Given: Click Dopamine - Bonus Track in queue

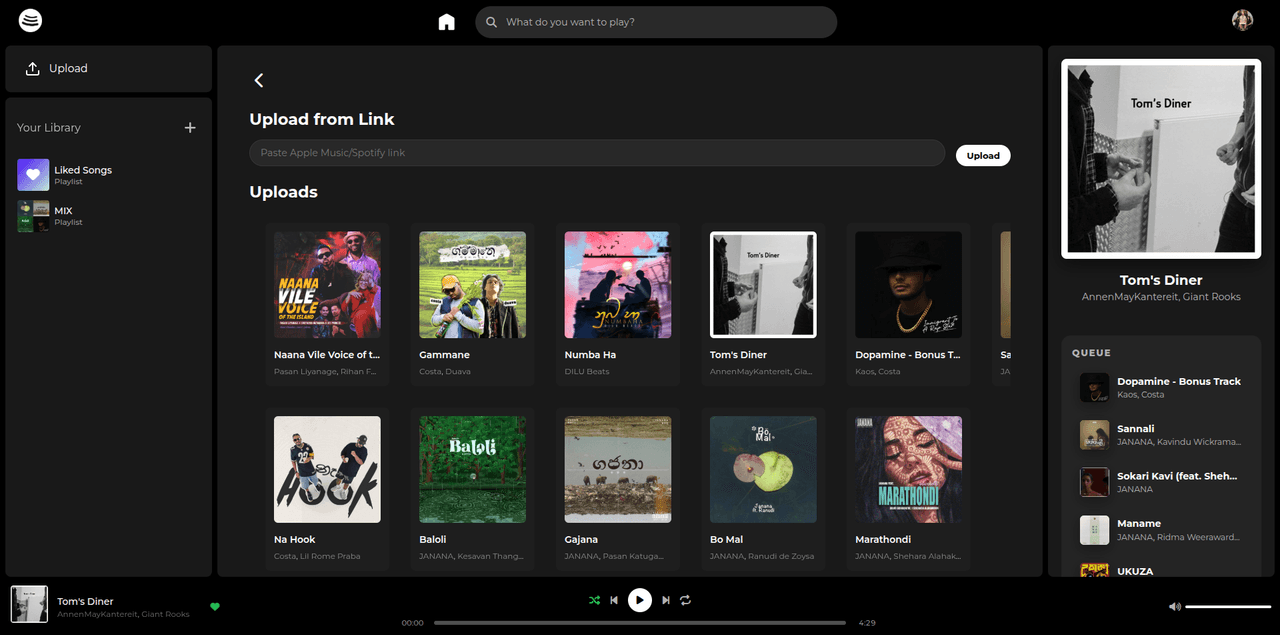Looking at the screenshot, I should [1161, 387].
